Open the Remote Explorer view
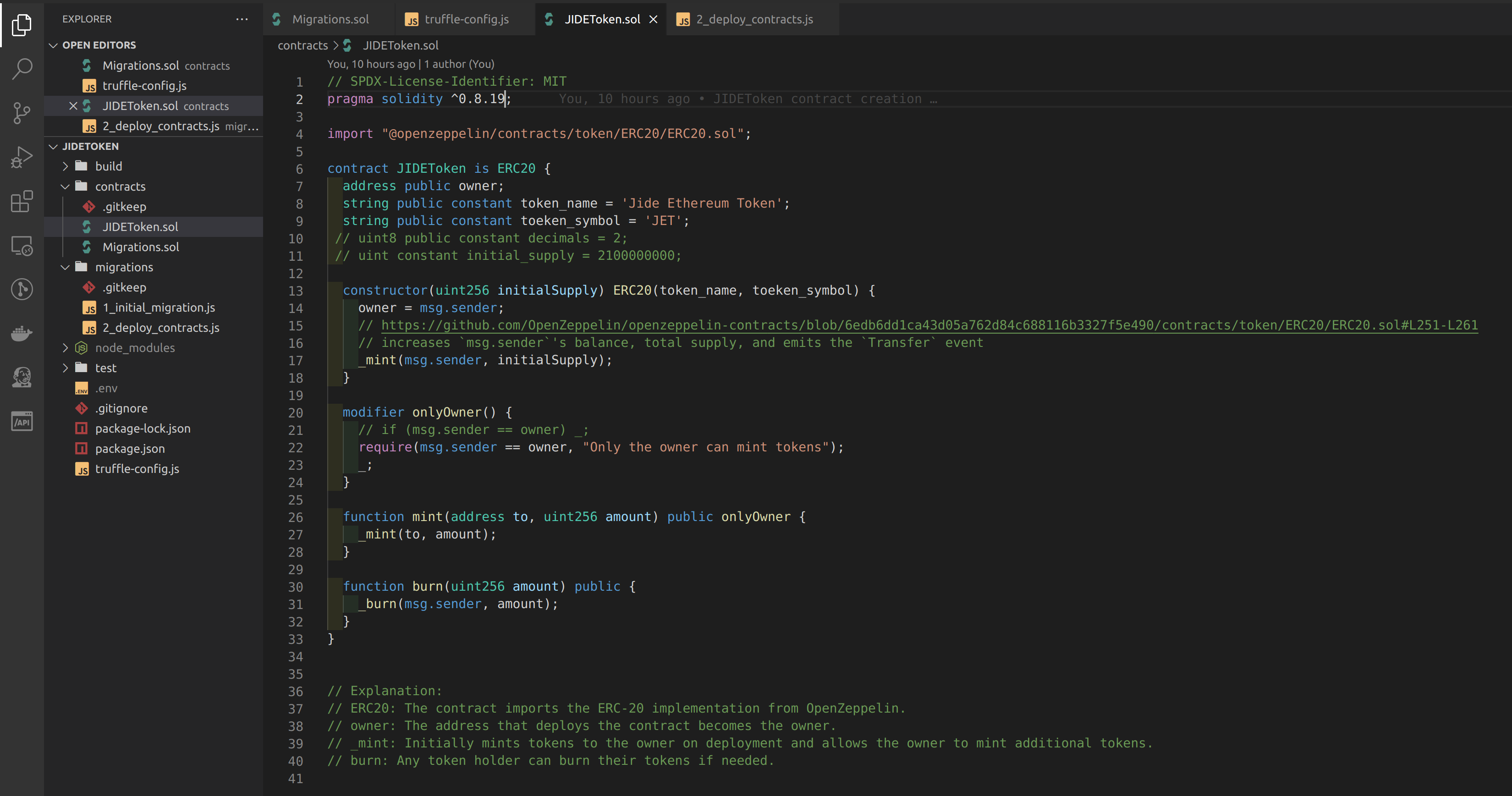 pyautogui.click(x=22, y=245)
